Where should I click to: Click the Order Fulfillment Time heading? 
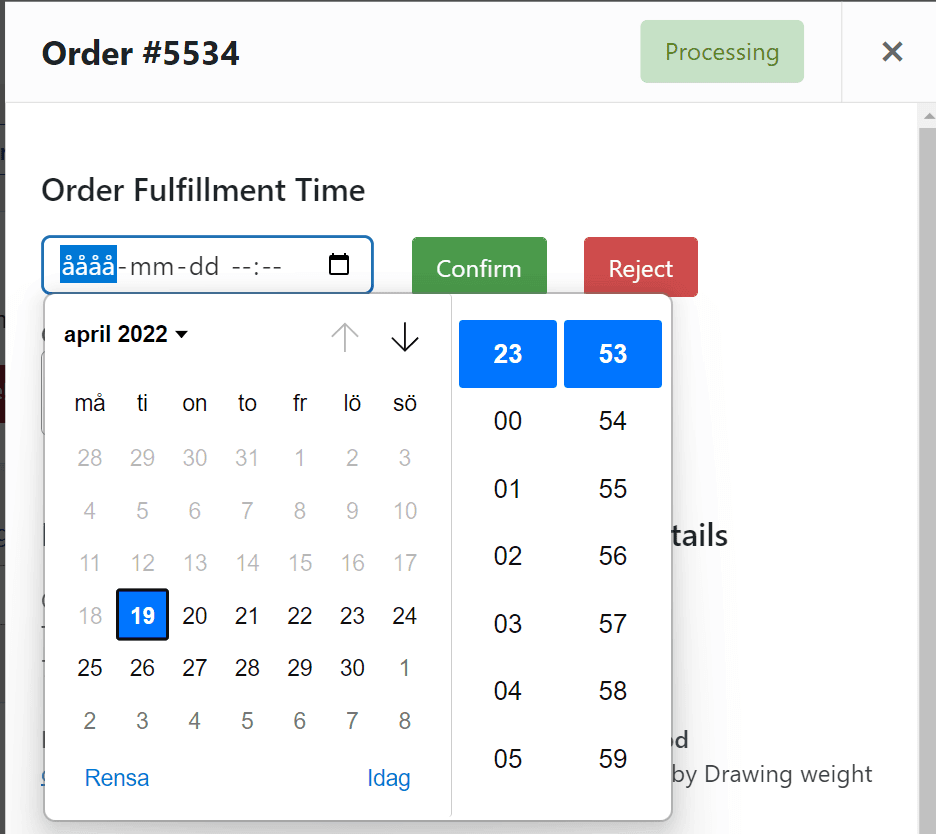coord(203,190)
